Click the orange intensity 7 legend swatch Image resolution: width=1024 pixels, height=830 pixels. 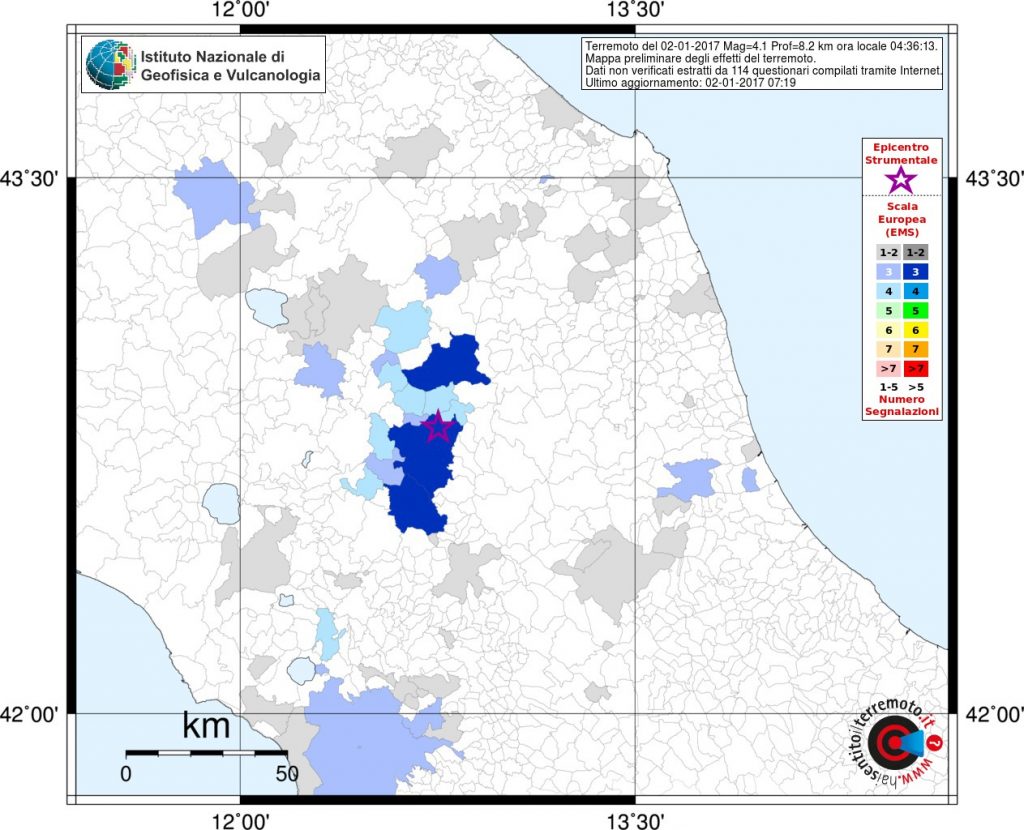(917, 349)
